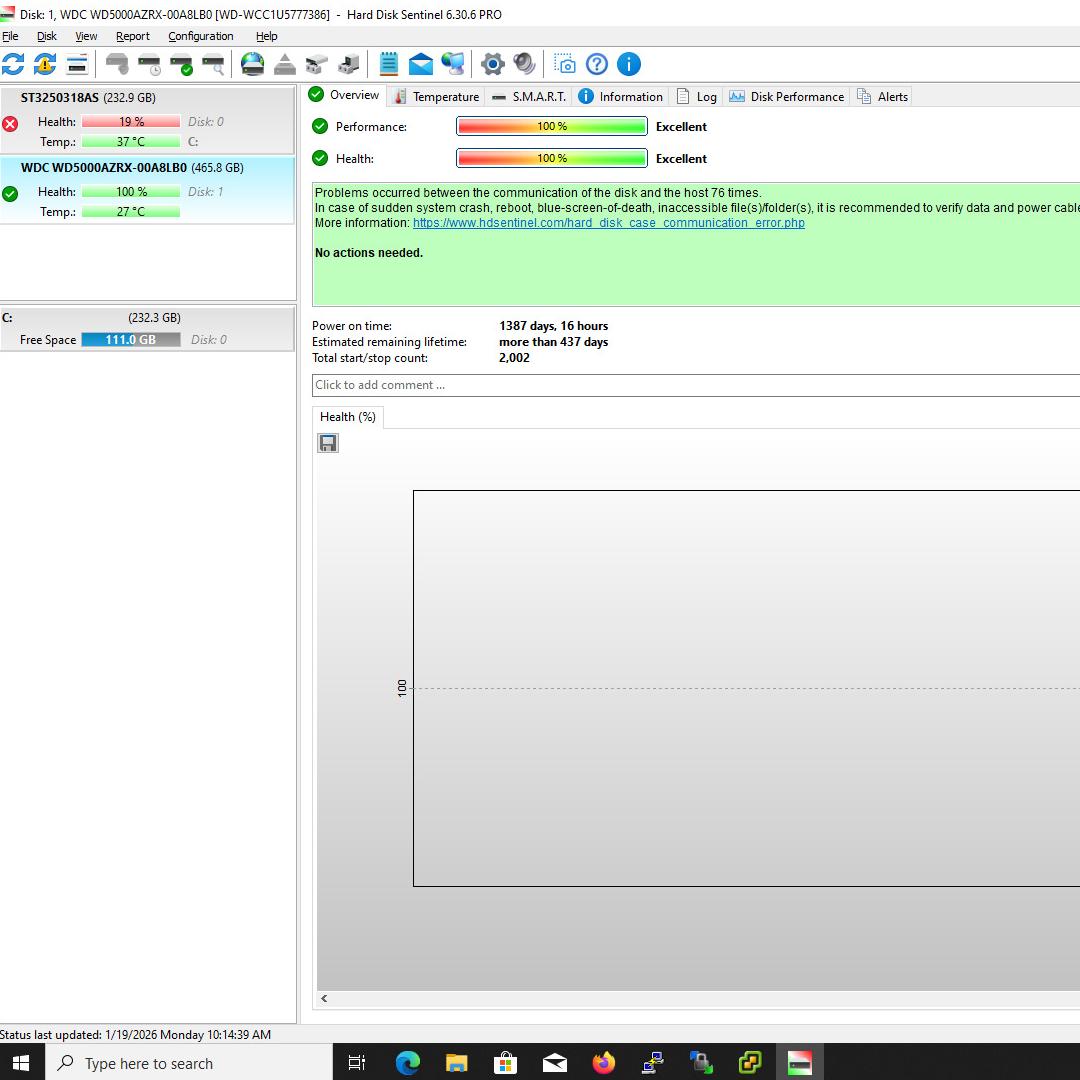Click the envelope email report icon
This screenshot has width=1080, height=1080.
(421, 64)
